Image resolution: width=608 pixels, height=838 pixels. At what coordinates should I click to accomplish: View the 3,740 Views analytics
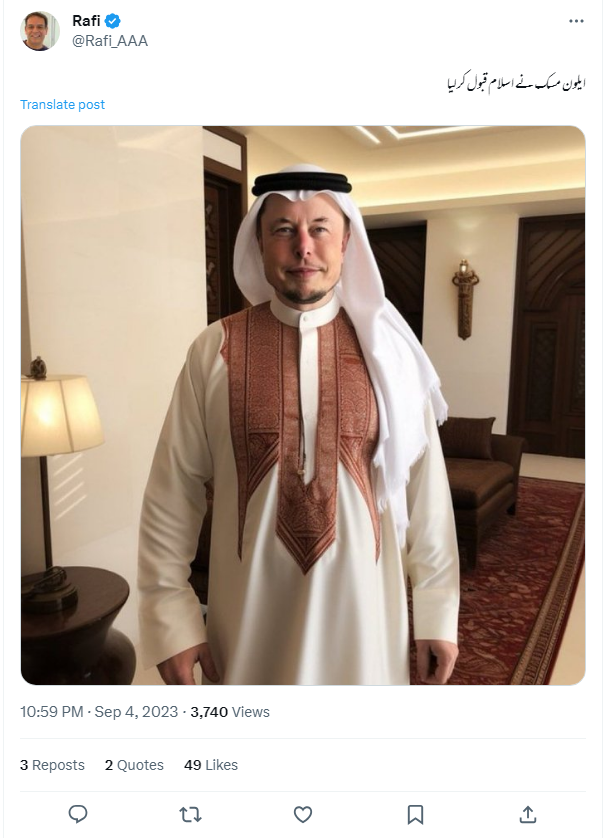click(x=230, y=712)
